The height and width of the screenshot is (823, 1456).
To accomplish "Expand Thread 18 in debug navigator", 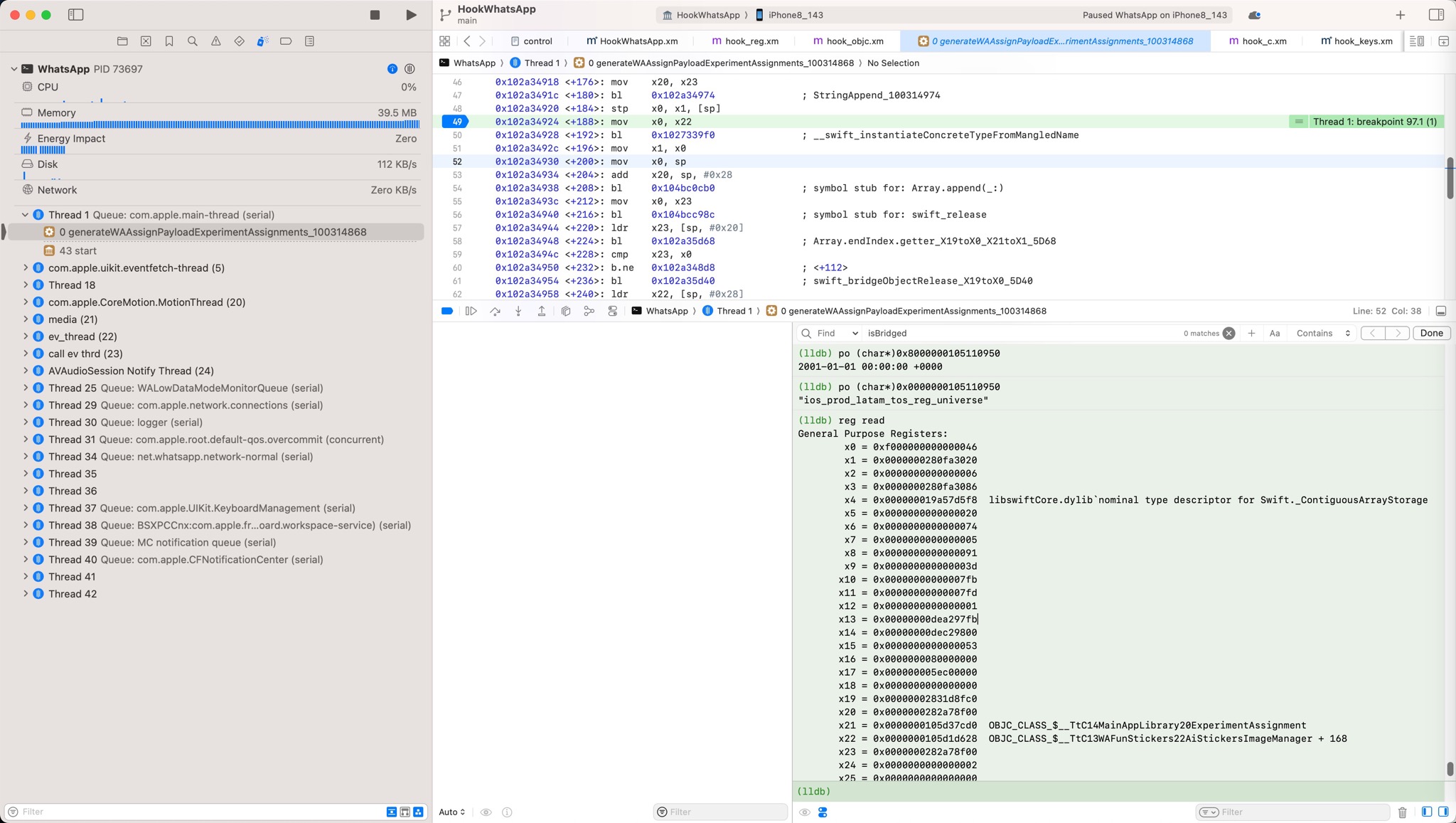I will tap(26, 285).
